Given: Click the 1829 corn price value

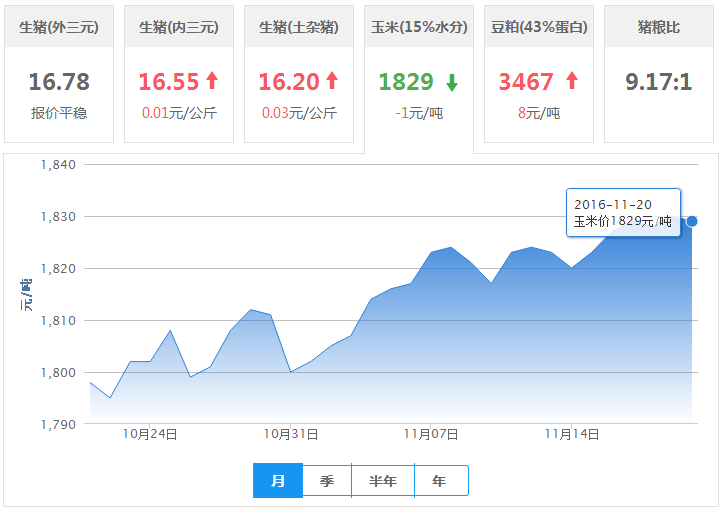Looking at the screenshot, I should pyautogui.click(x=406, y=82).
